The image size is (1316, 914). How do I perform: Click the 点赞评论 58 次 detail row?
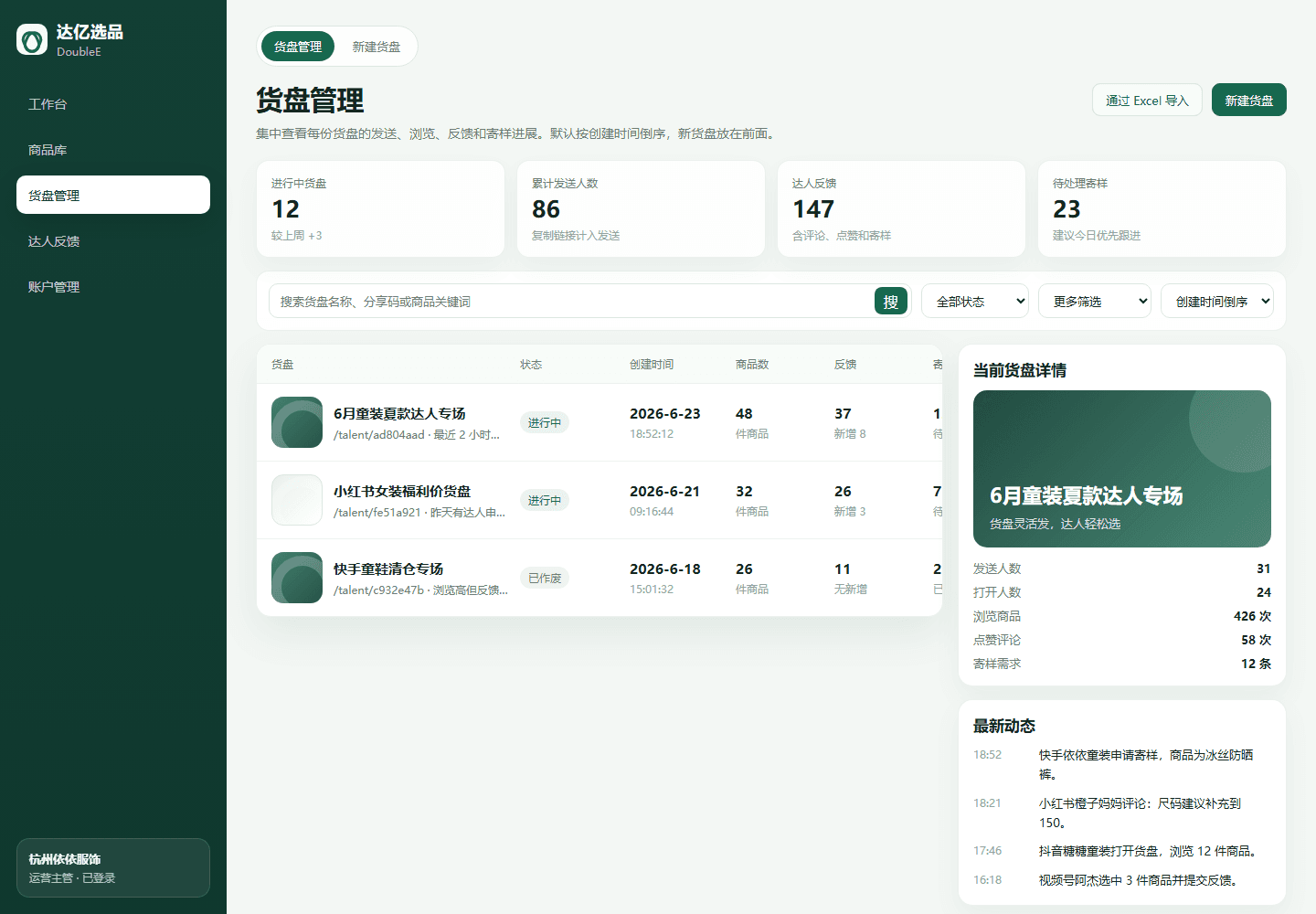point(1122,640)
